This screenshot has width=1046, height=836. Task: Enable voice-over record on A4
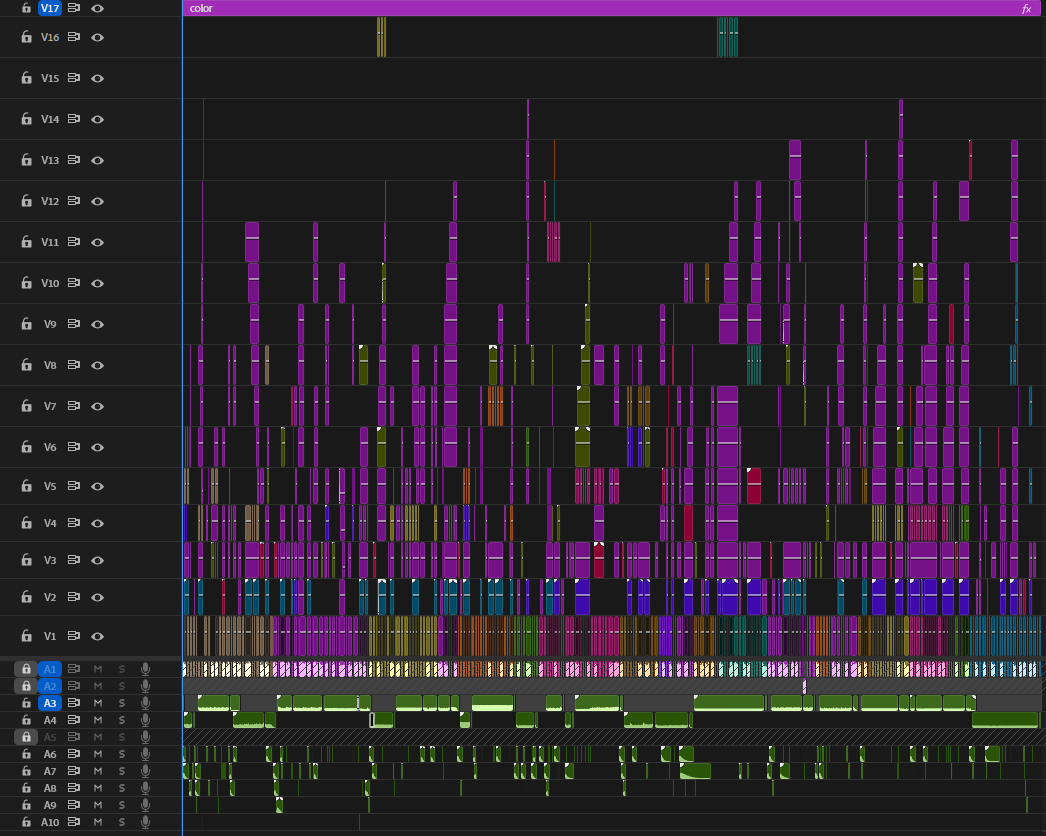[x=145, y=720]
